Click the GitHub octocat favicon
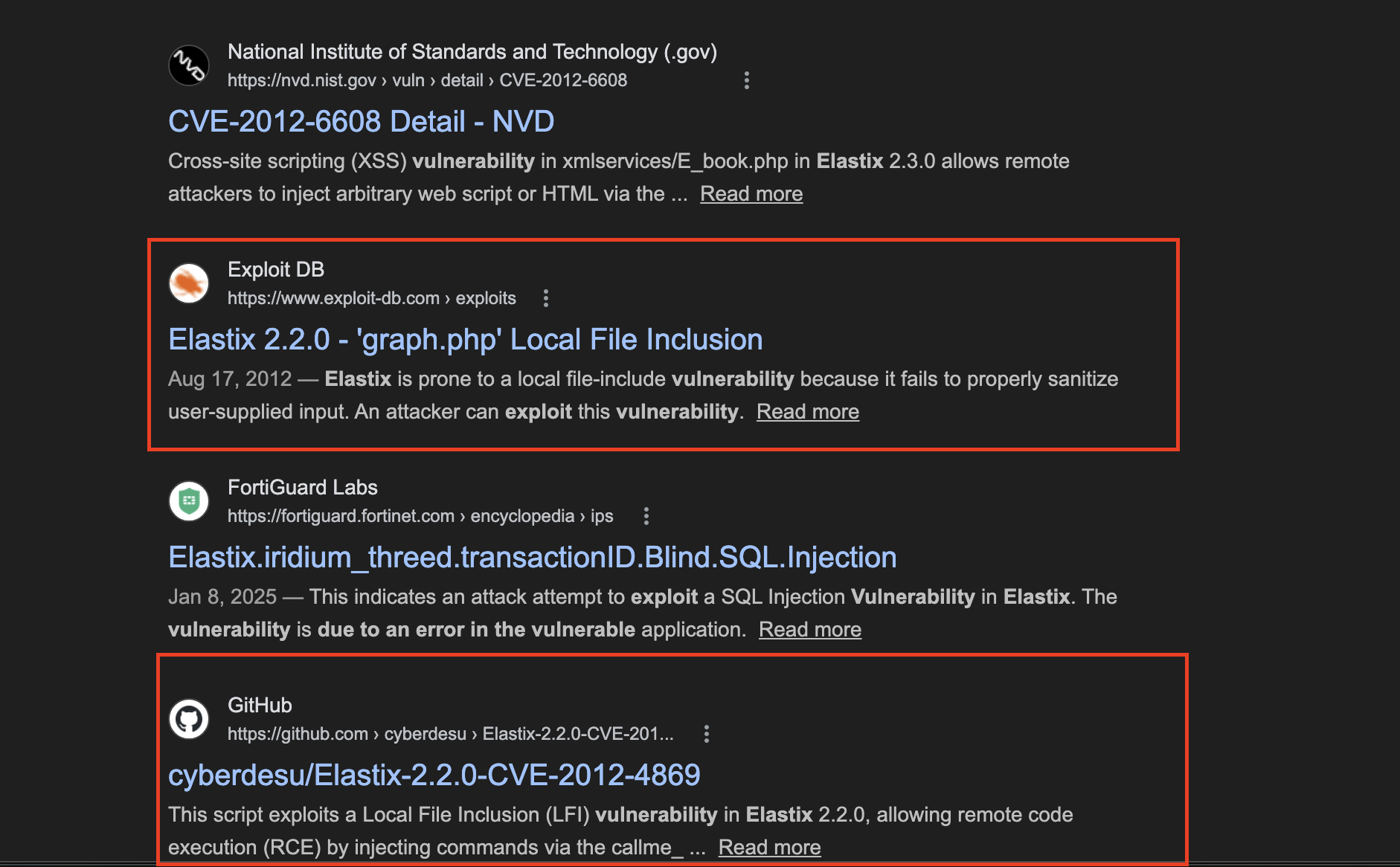The height and width of the screenshot is (867, 1400). (x=189, y=719)
